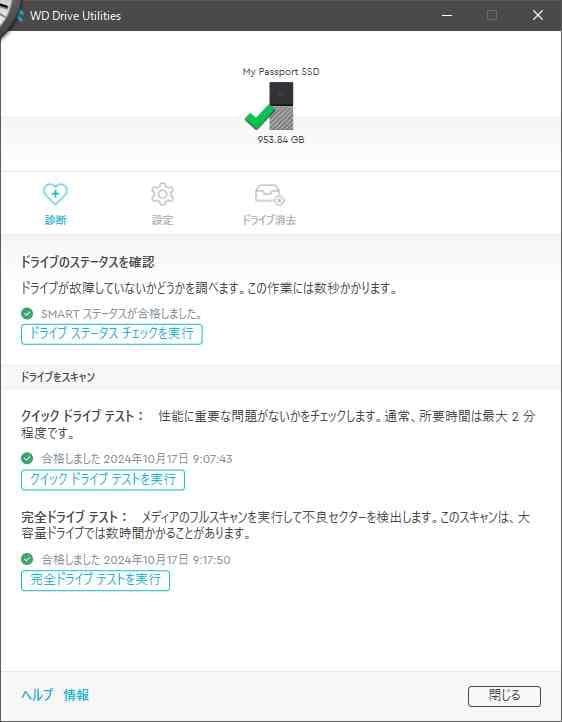Click the WD Drive Utilities title bar logo
The width and height of the screenshot is (562, 722).
pos(19,15)
